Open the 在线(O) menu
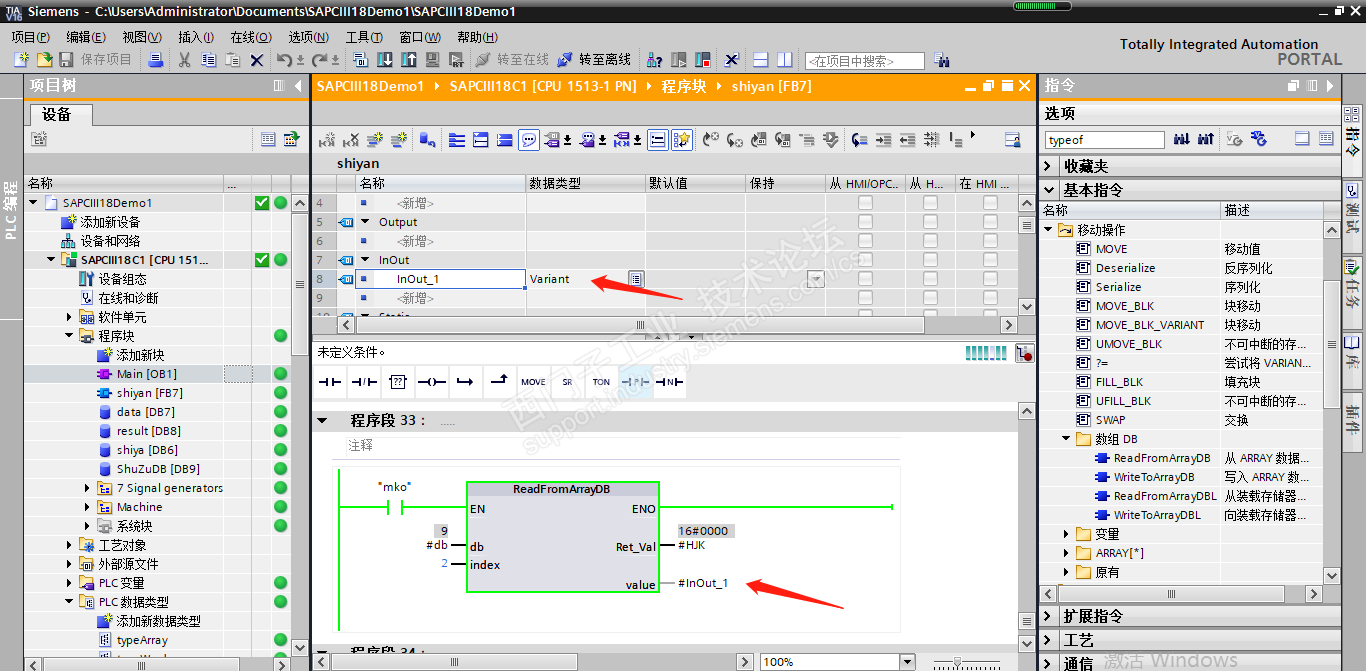1366x671 pixels. click(251, 37)
